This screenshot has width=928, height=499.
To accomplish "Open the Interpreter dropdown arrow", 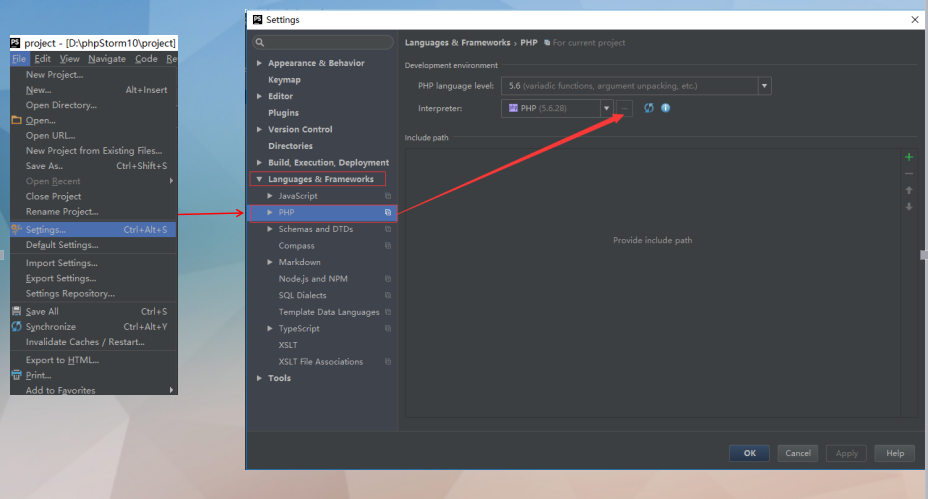I will point(607,108).
